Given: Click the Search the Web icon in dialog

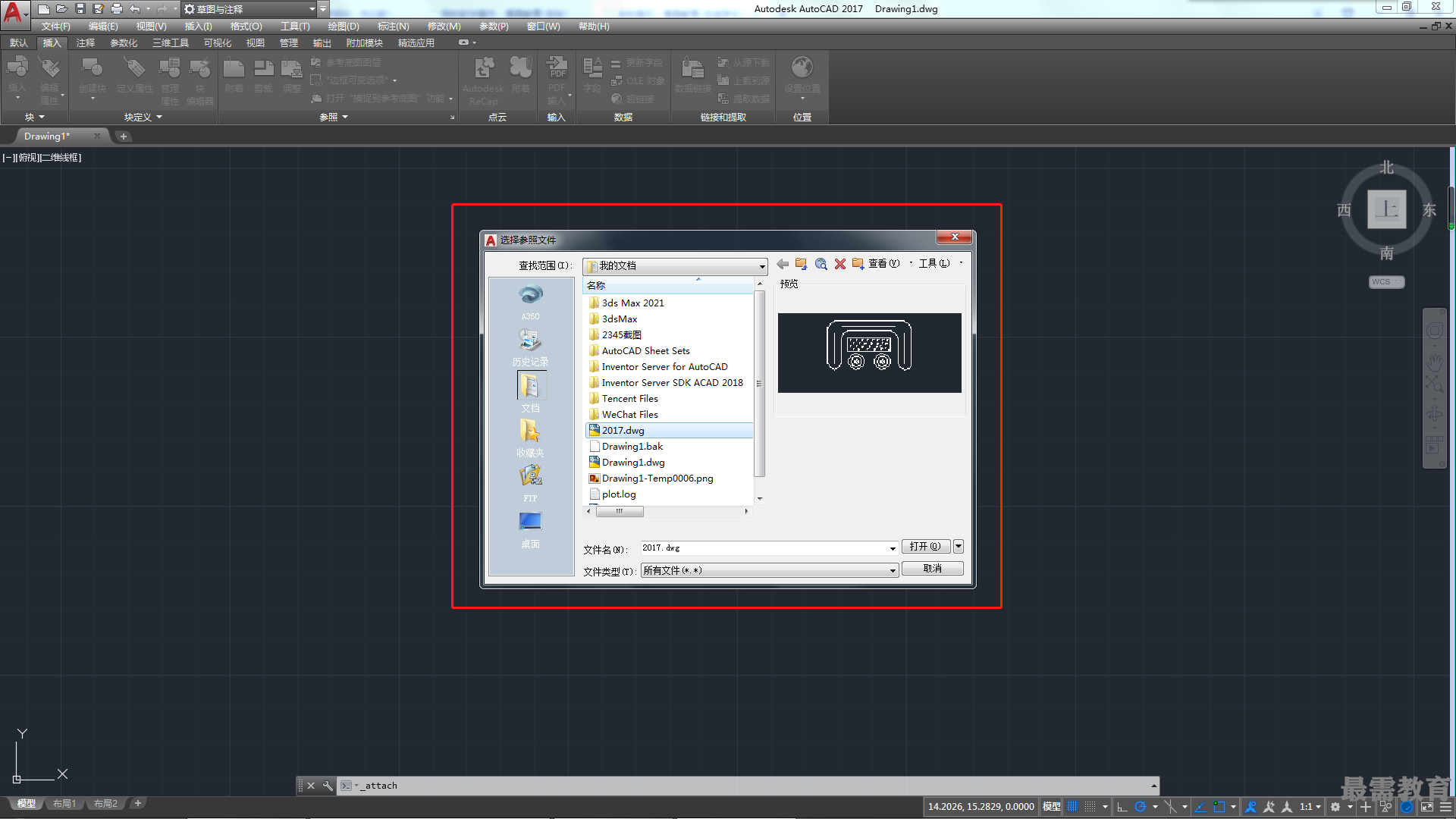Looking at the screenshot, I should pyautogui.click(x=821, y=264).
